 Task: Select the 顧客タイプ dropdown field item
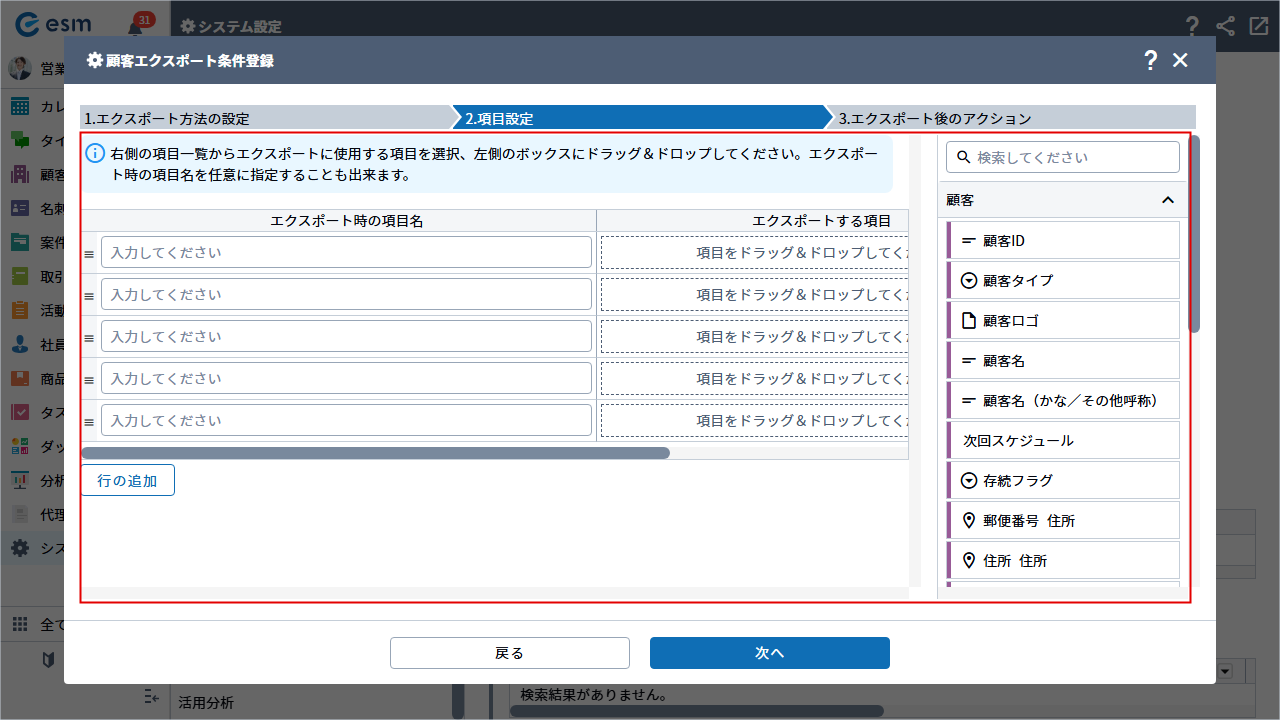pyautogui.click(x=1063, y=281)
